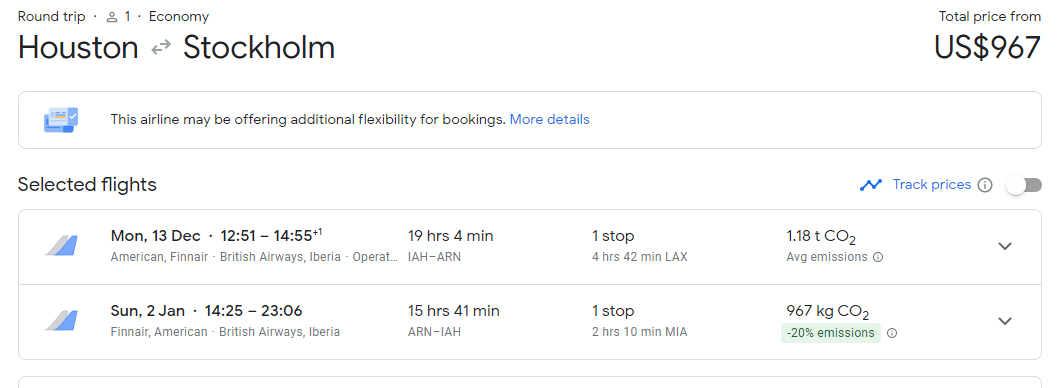Expand the Mon, 13 Dec flight details
Image resolution: width=1062 pixels, height=388 pixels.
[1005, 246]
